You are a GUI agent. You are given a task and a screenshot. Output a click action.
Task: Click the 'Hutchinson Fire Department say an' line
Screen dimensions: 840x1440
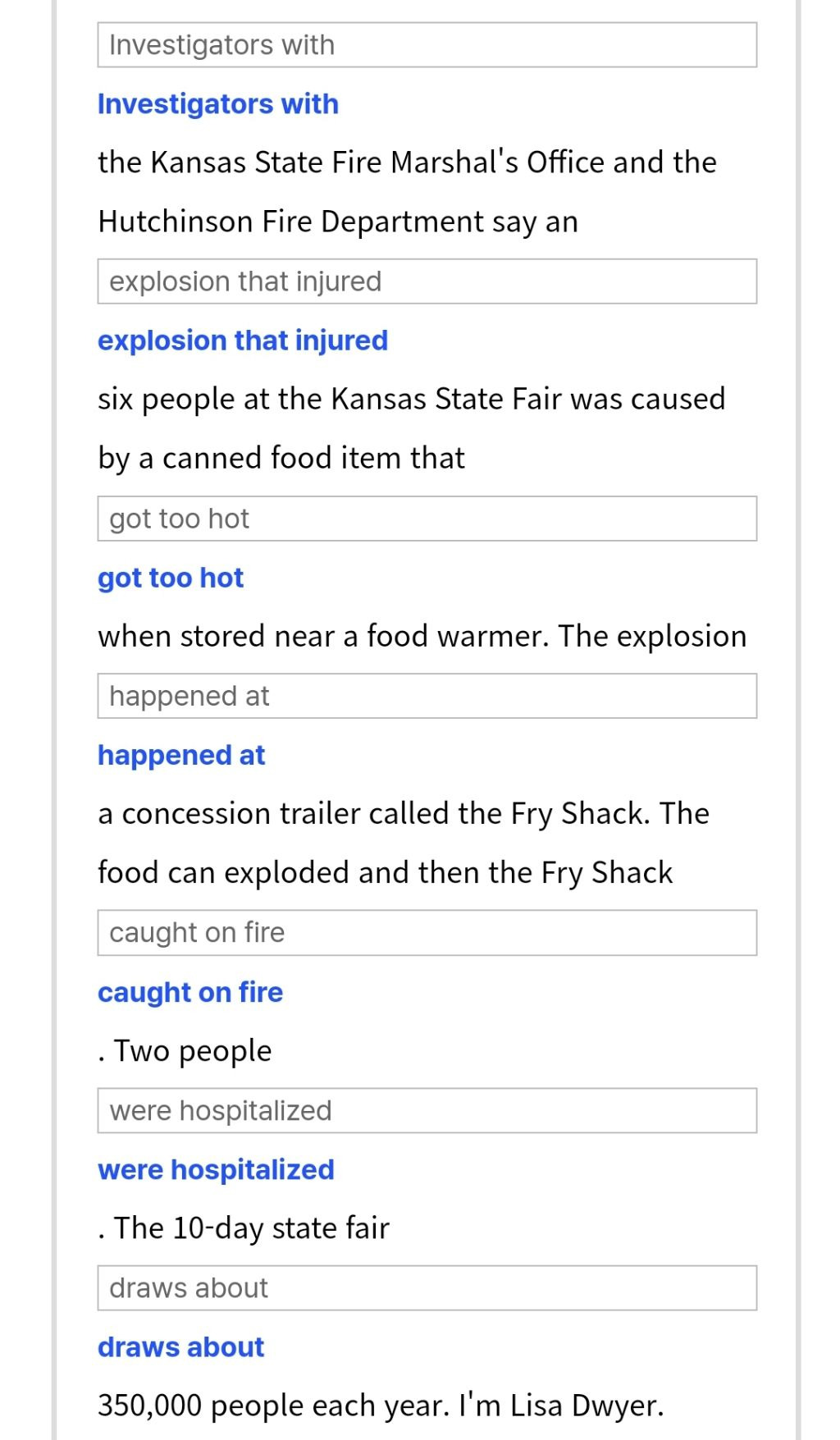point(338,222)
